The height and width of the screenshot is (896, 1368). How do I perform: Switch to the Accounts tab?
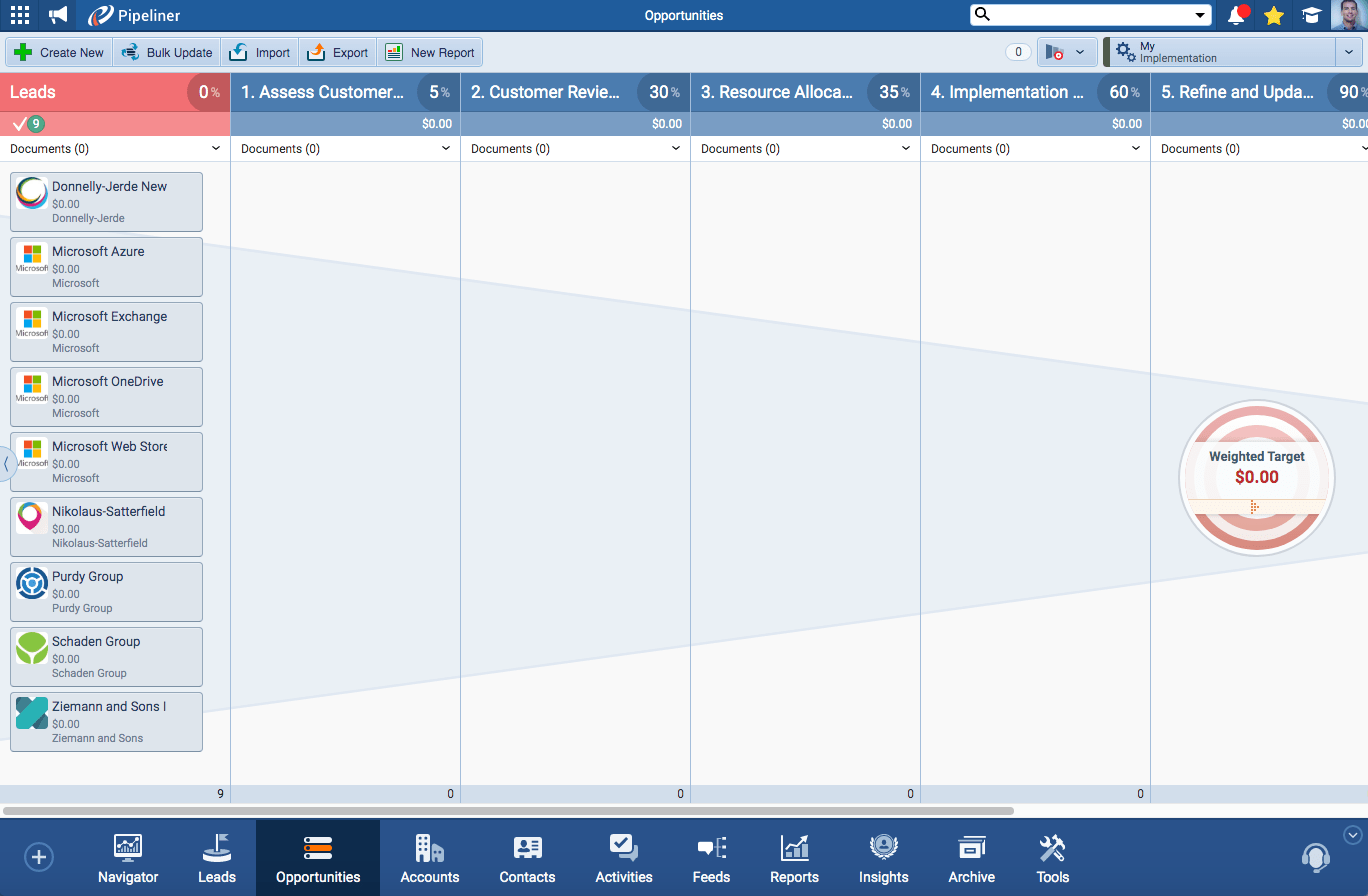coord(429,858)
